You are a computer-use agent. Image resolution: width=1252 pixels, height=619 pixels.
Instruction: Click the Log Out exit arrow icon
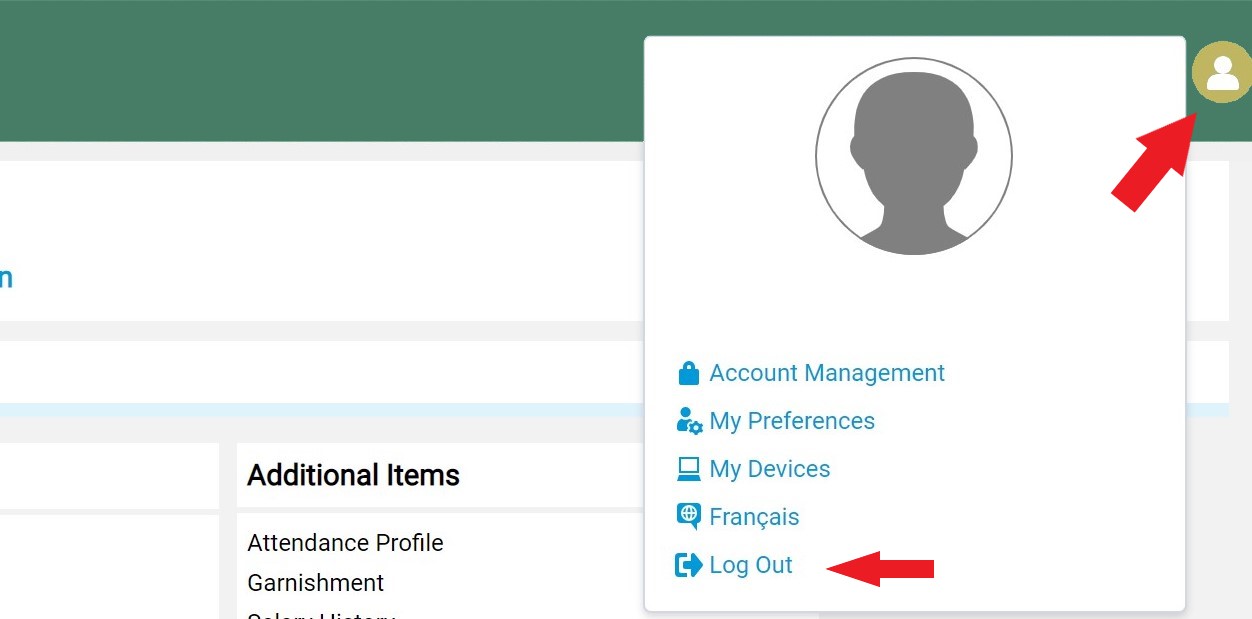tap(688, 565)
